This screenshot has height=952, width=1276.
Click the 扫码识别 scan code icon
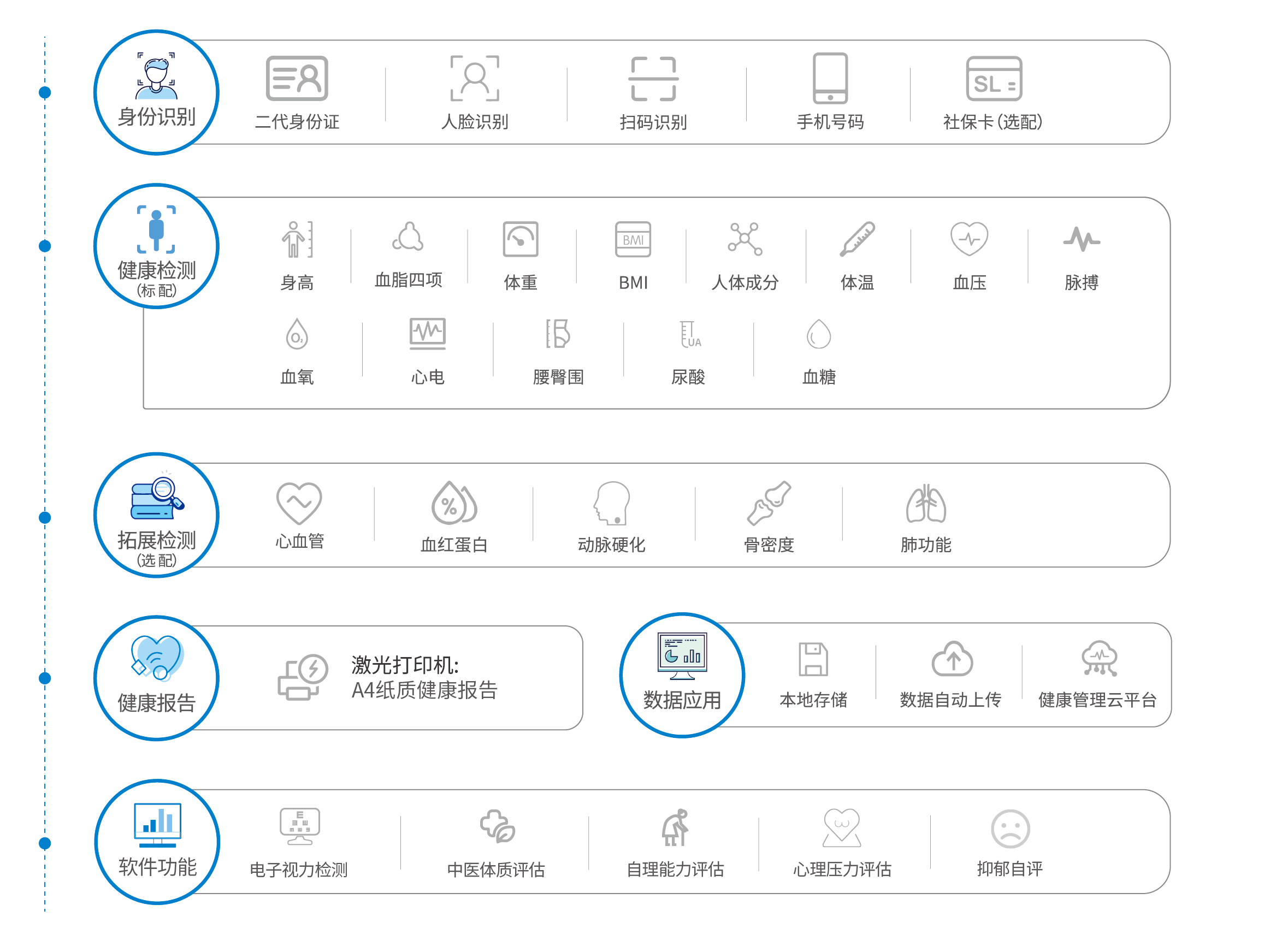[652, 78]
